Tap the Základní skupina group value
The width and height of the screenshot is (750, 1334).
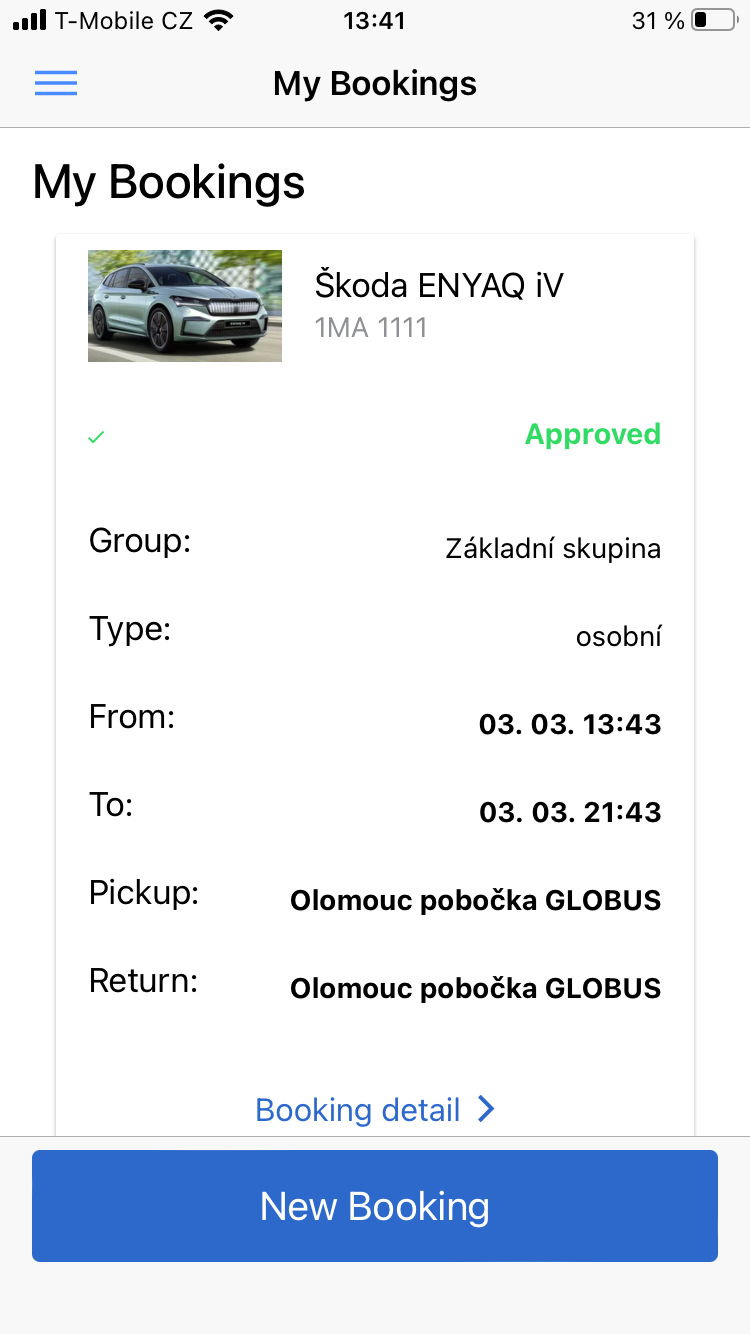point(553,549)
